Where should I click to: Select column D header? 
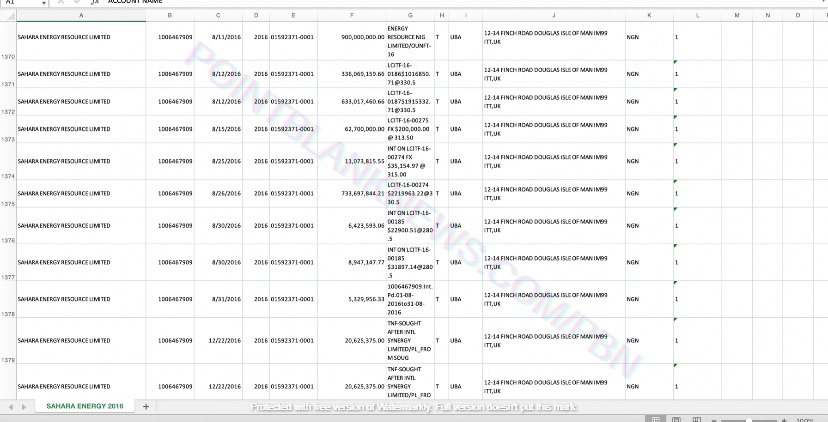256,15
